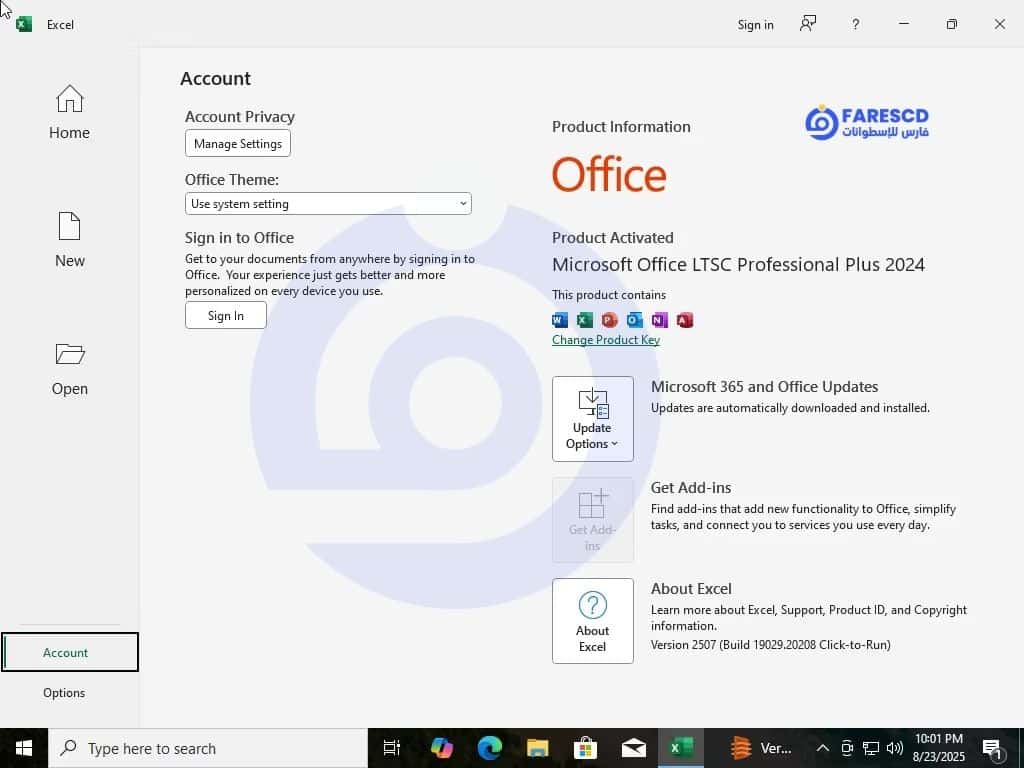Click Sign in on the title bar
1024x768 pixels.
click(x=756, y=25)
